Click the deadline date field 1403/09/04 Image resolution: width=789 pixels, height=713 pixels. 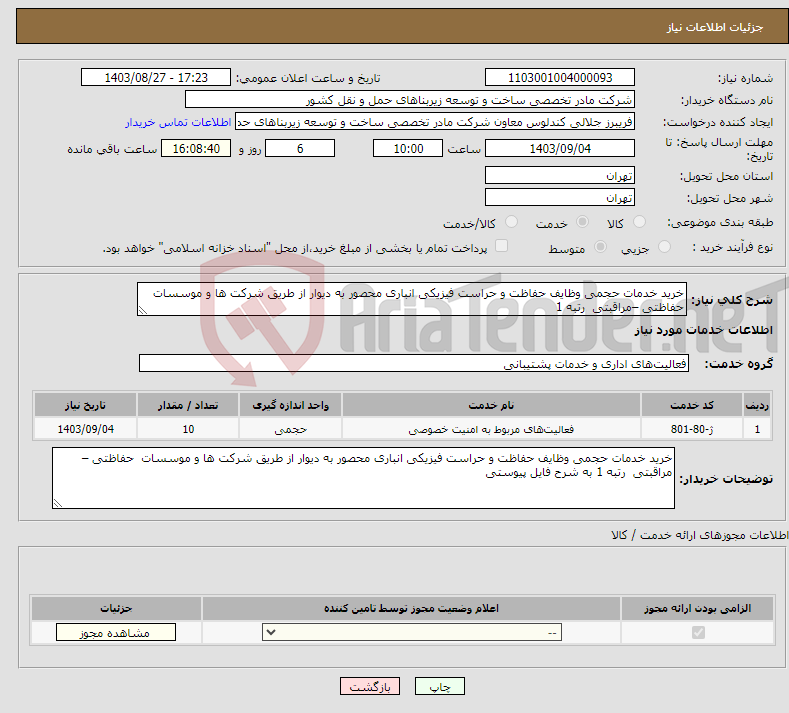coord(560,148)
